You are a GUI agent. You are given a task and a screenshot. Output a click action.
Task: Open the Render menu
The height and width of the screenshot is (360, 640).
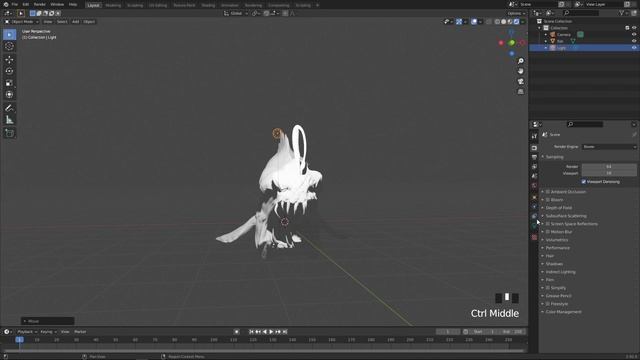[x=40, y=4]
